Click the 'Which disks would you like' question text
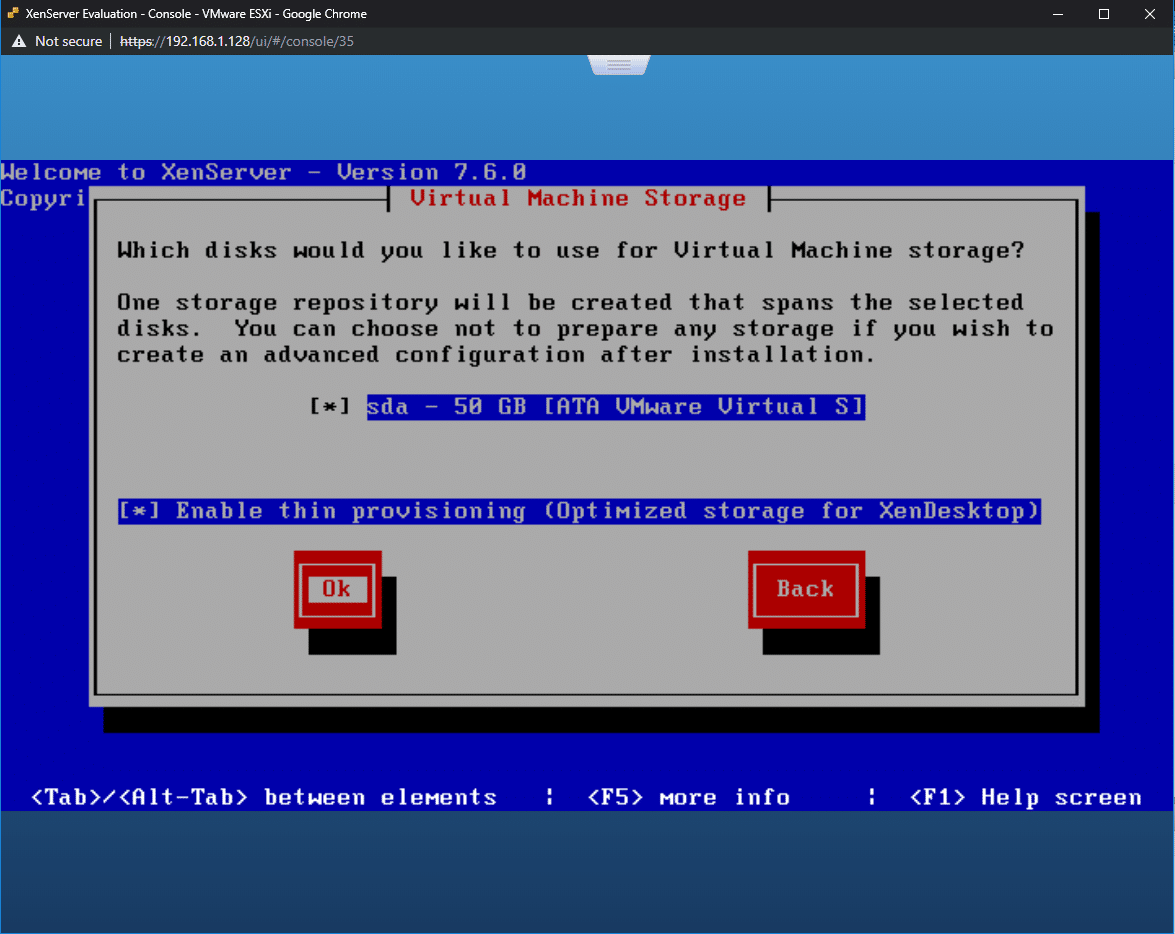The image size is (1175, 934). pos(571,250)
